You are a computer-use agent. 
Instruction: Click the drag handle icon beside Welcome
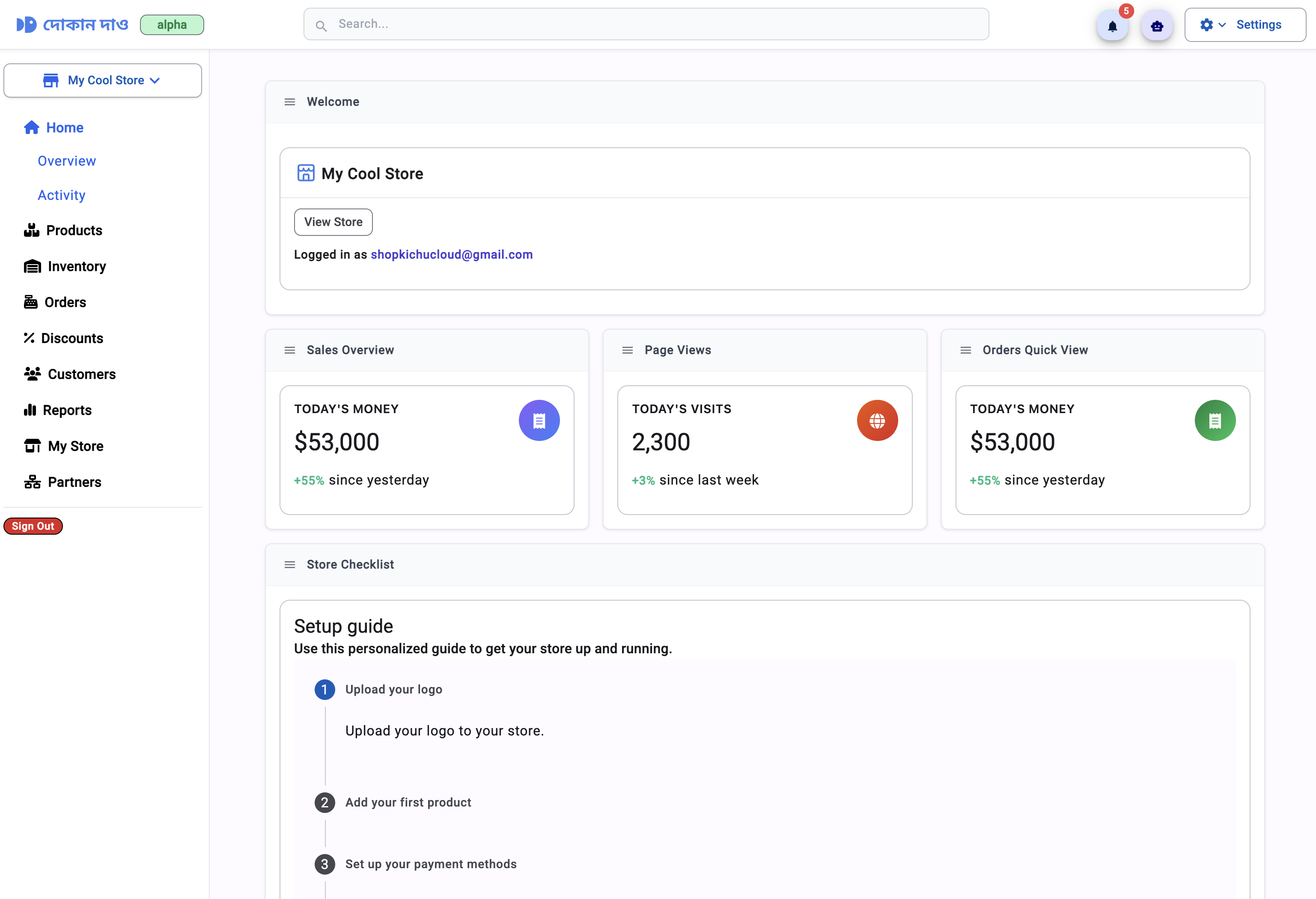coord(290,102)
